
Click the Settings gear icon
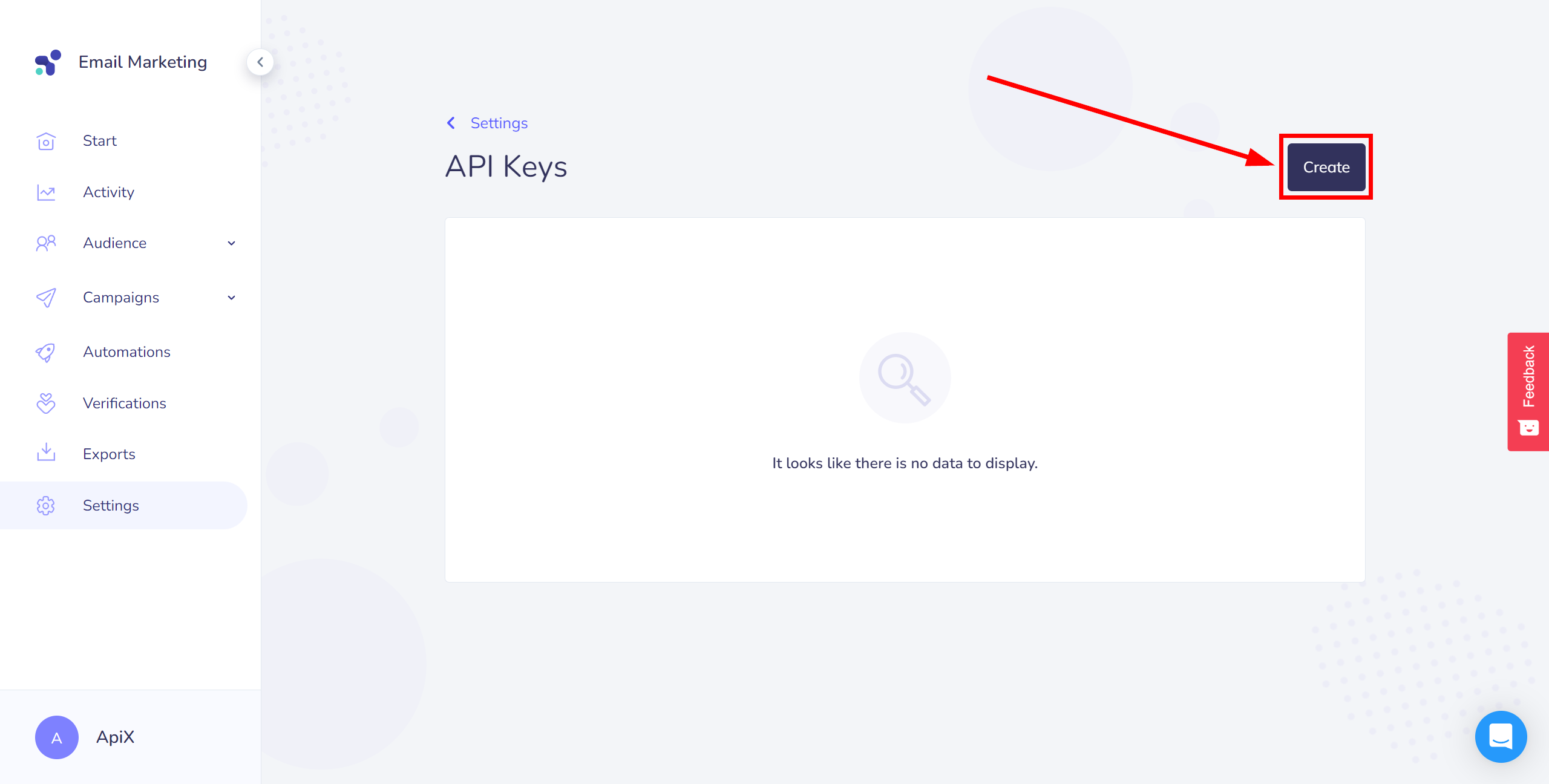coord(46,505)
